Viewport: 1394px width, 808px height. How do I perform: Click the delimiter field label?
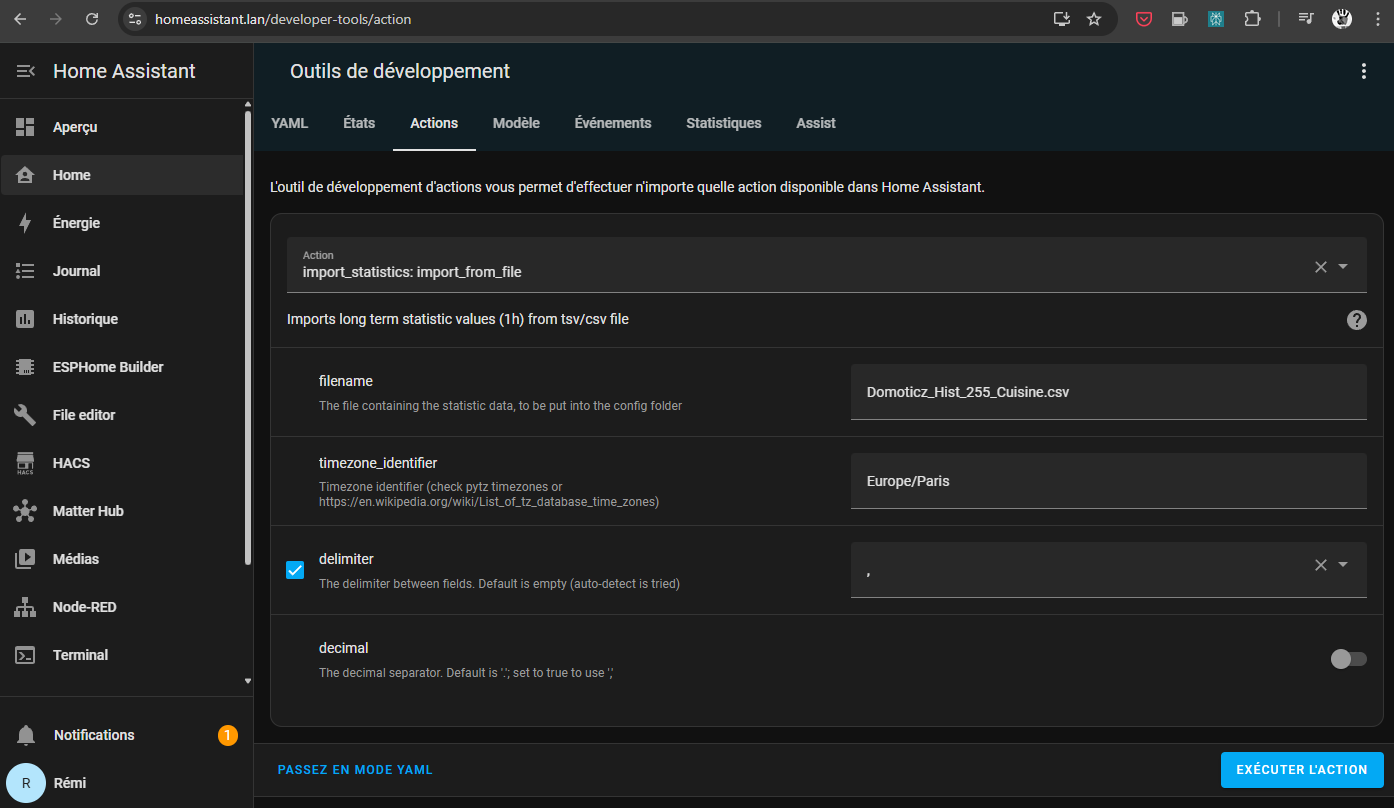pyautogui.click(x=346, y=559)
